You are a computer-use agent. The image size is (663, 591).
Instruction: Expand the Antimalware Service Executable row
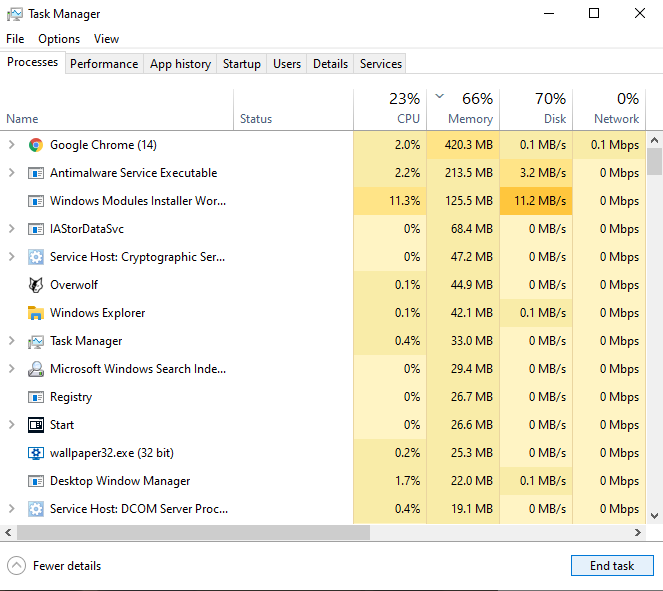(x=12, y=173)
